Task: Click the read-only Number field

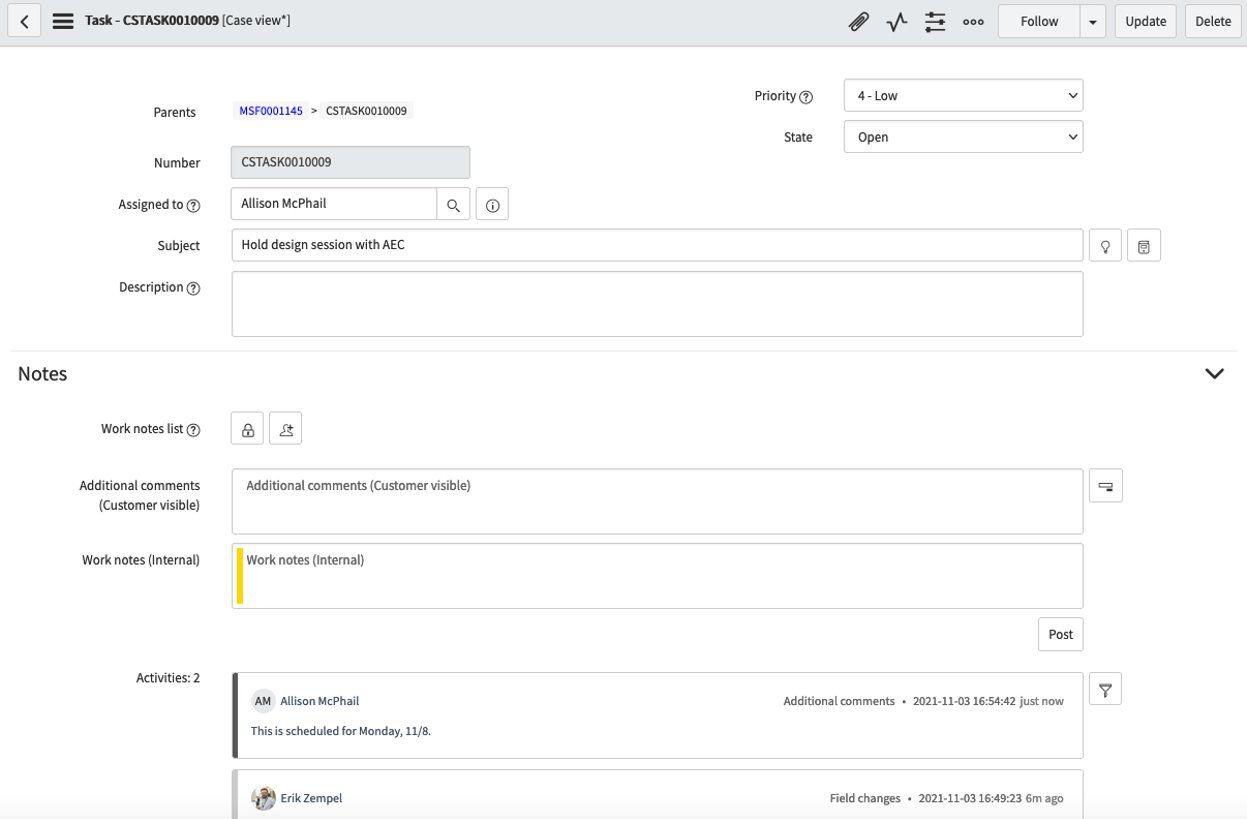Action: coord(350,162)
